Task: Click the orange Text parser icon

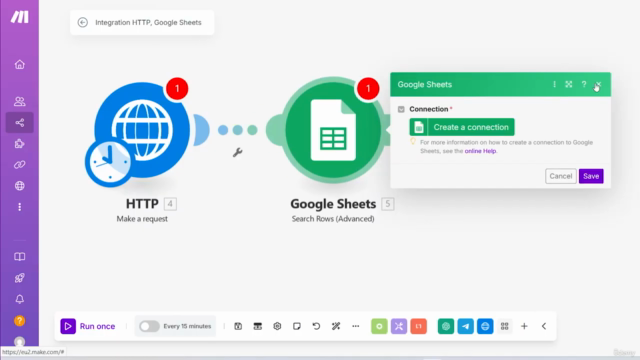Action: (418, 326)
